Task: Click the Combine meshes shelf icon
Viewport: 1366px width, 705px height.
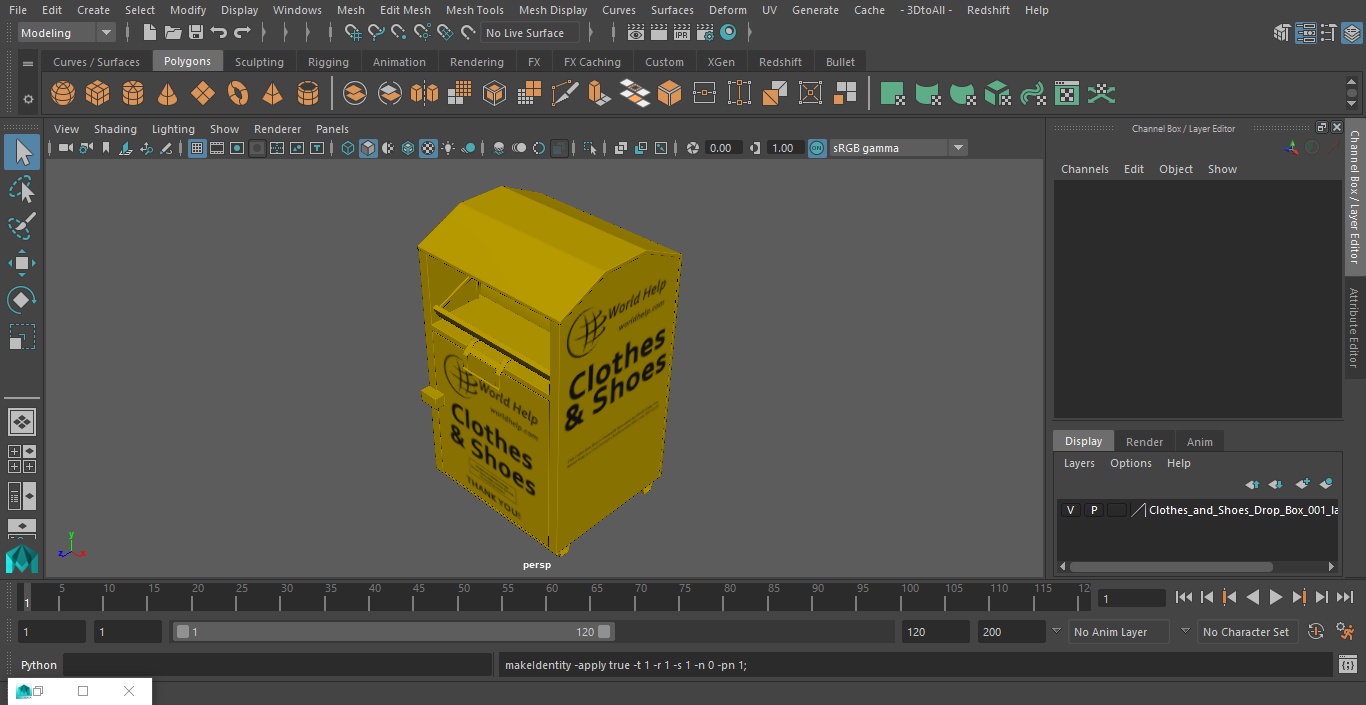Action: (355, 94)
